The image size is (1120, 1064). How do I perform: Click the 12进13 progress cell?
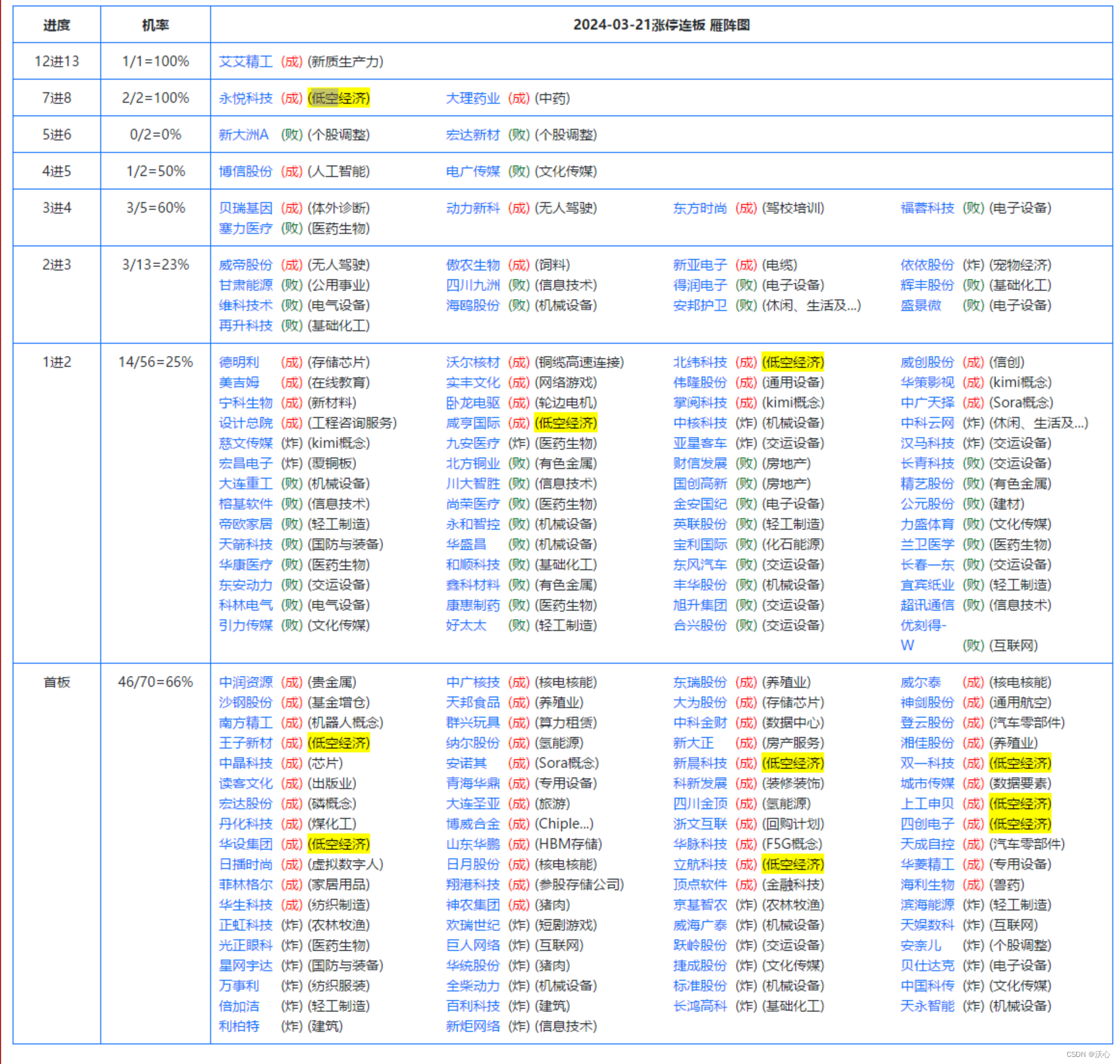pyautogui.click(x=57, y=62)
